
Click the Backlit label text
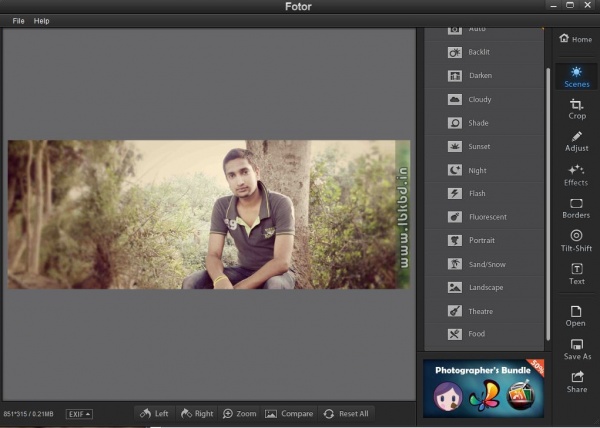(479, 52)
